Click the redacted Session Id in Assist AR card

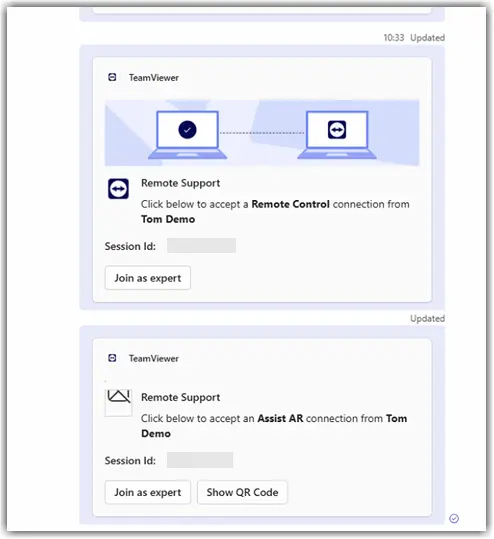click(200, 460)
